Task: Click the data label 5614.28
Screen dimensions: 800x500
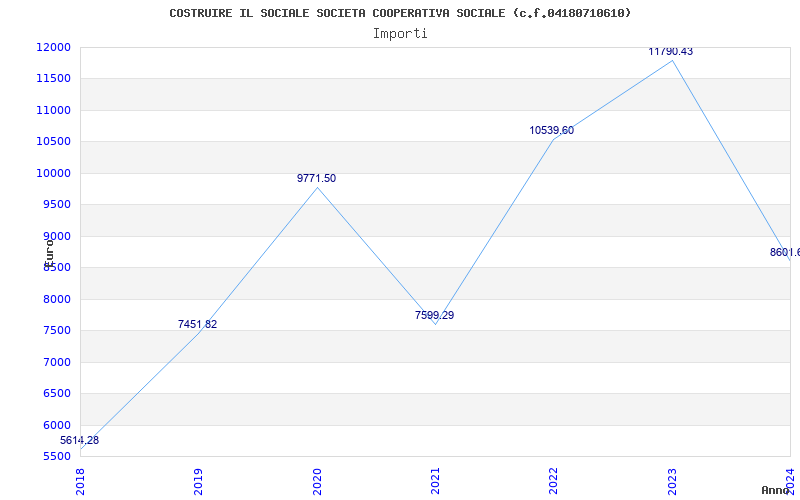Action: tap(80, 440)
